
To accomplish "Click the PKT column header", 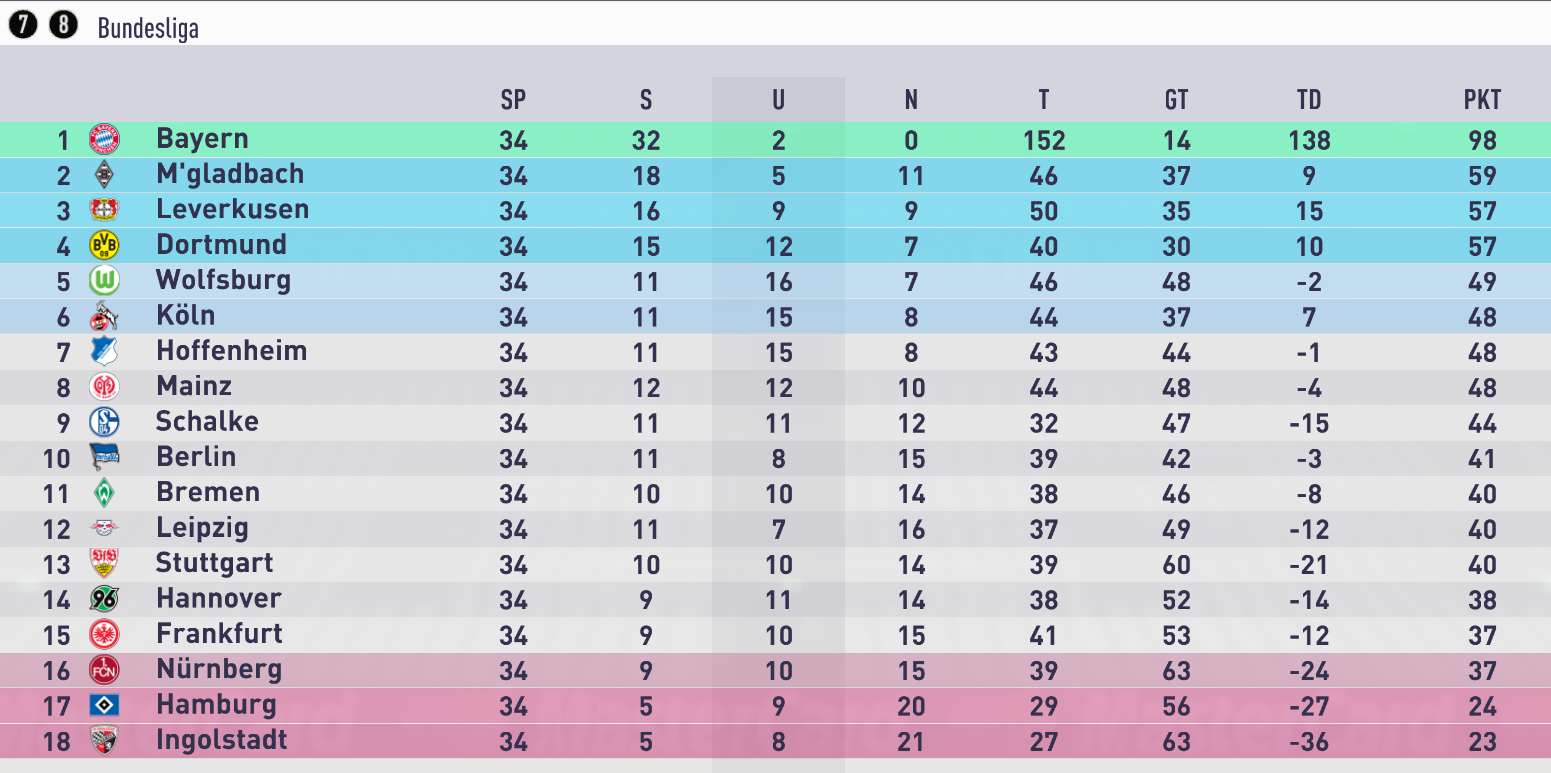I will point(1482,100).
